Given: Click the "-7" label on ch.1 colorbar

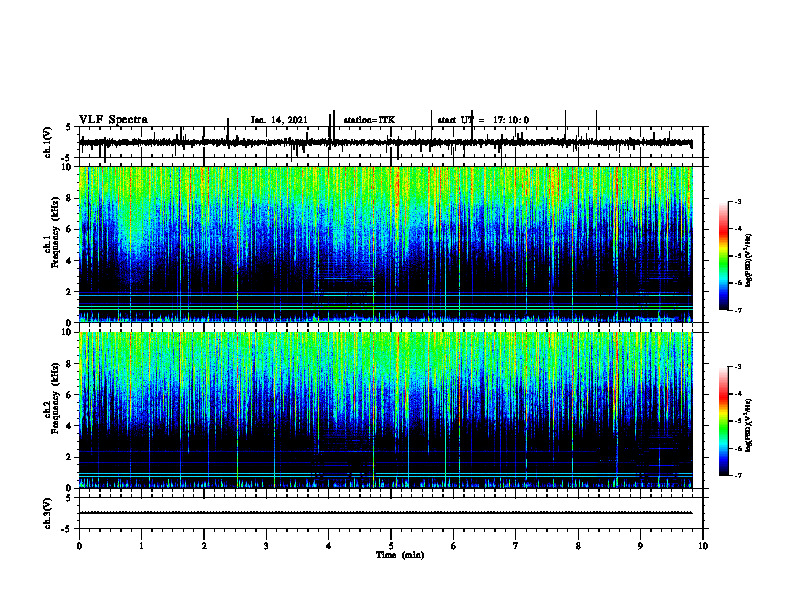Looking at the screenshot, I should point(738,310).
